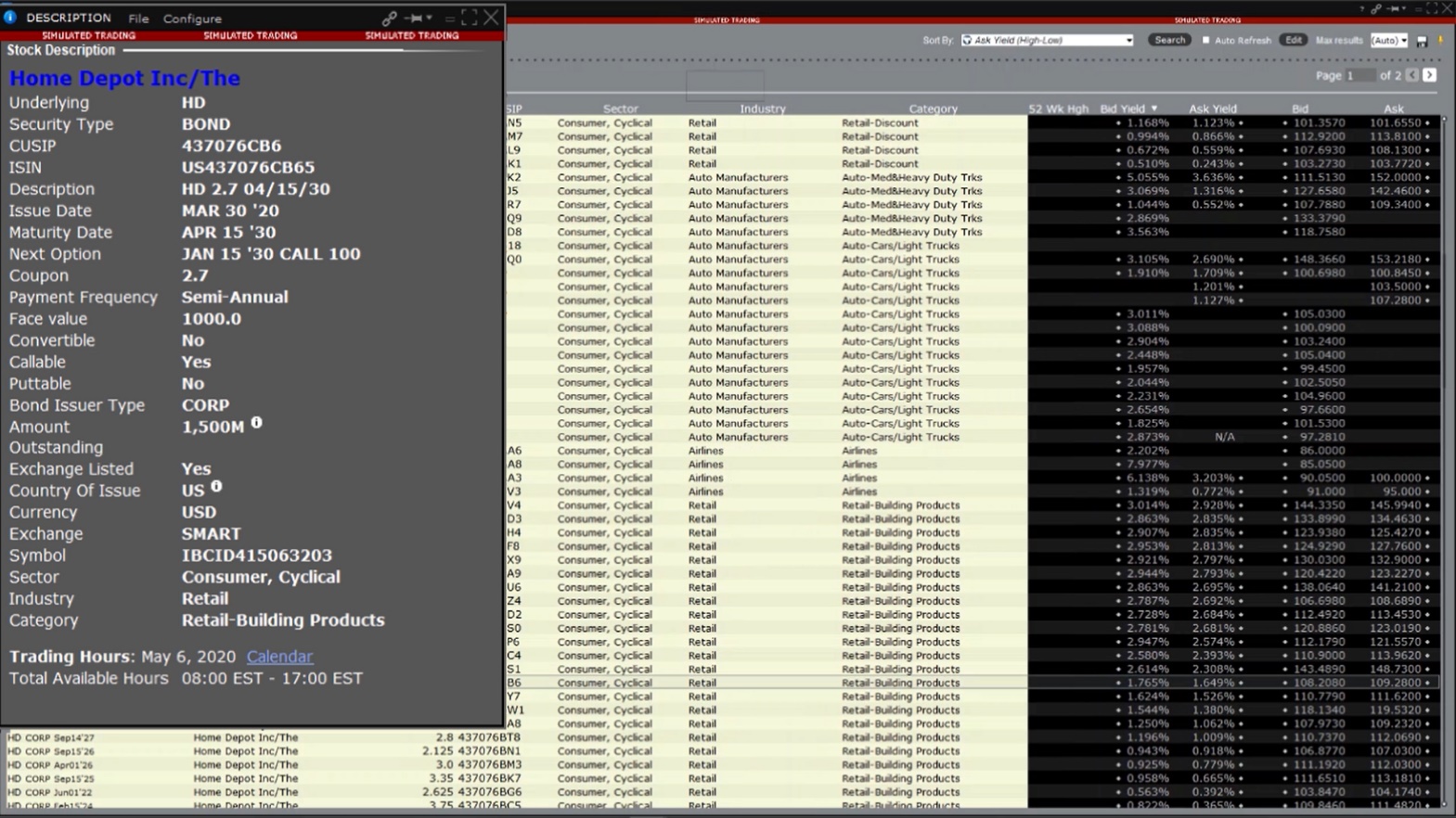Close the Description window

492,18
